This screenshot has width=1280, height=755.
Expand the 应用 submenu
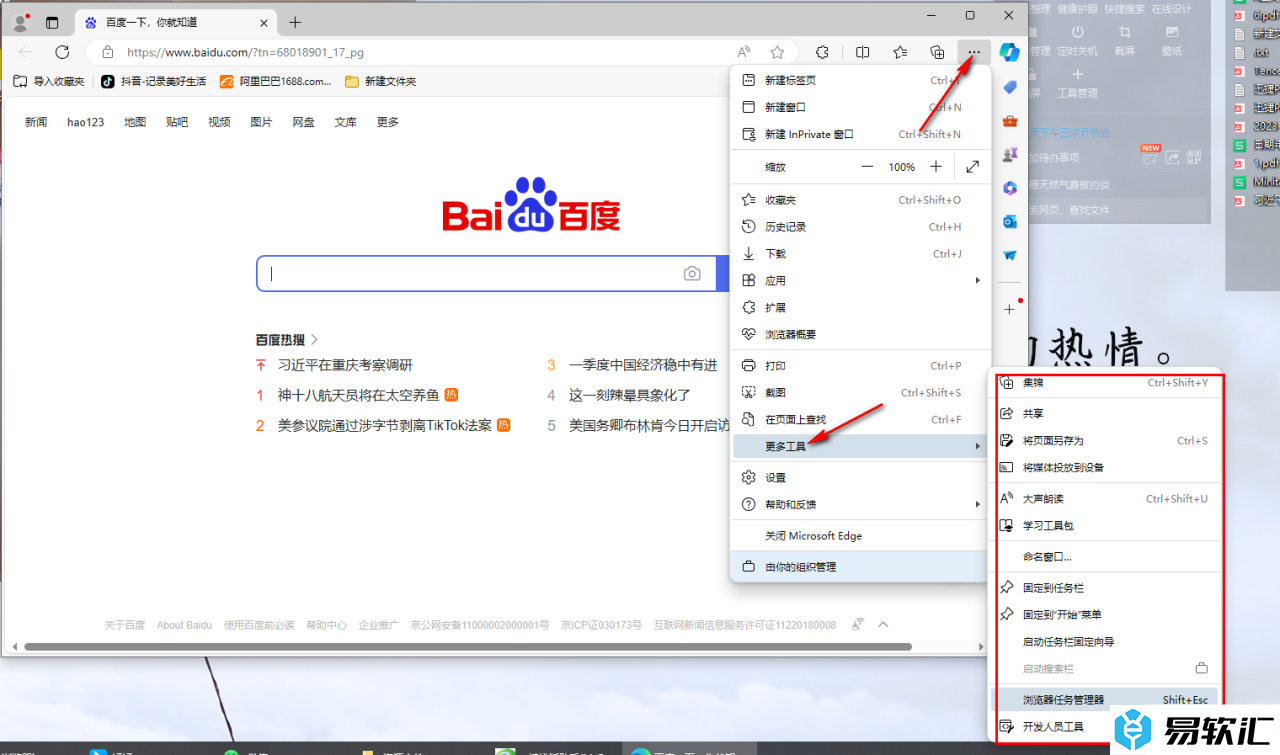pos(860,281)
